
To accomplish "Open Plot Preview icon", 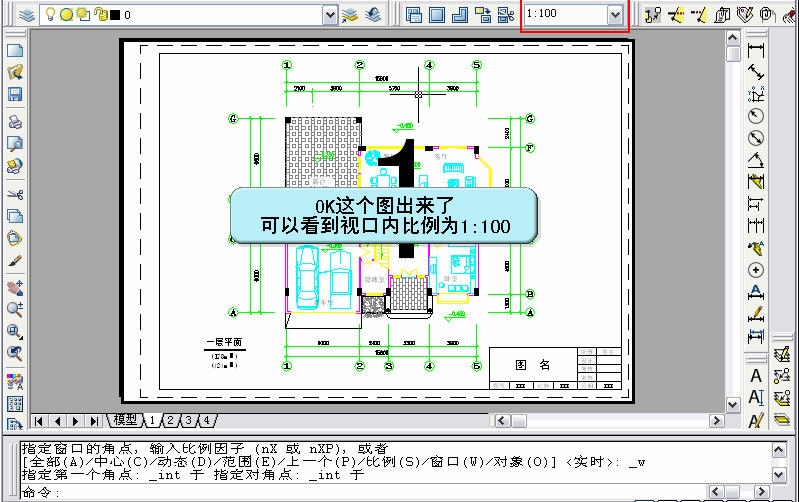I will coord(15,144).
